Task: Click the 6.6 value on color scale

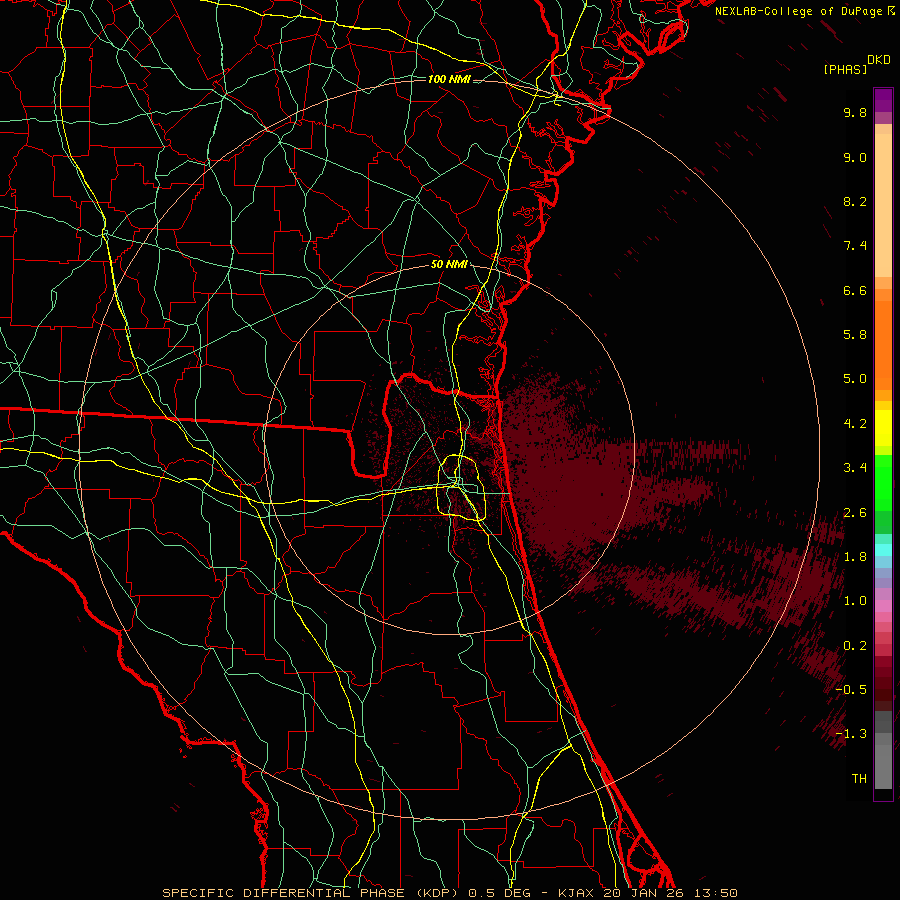Action: (855, 290)
